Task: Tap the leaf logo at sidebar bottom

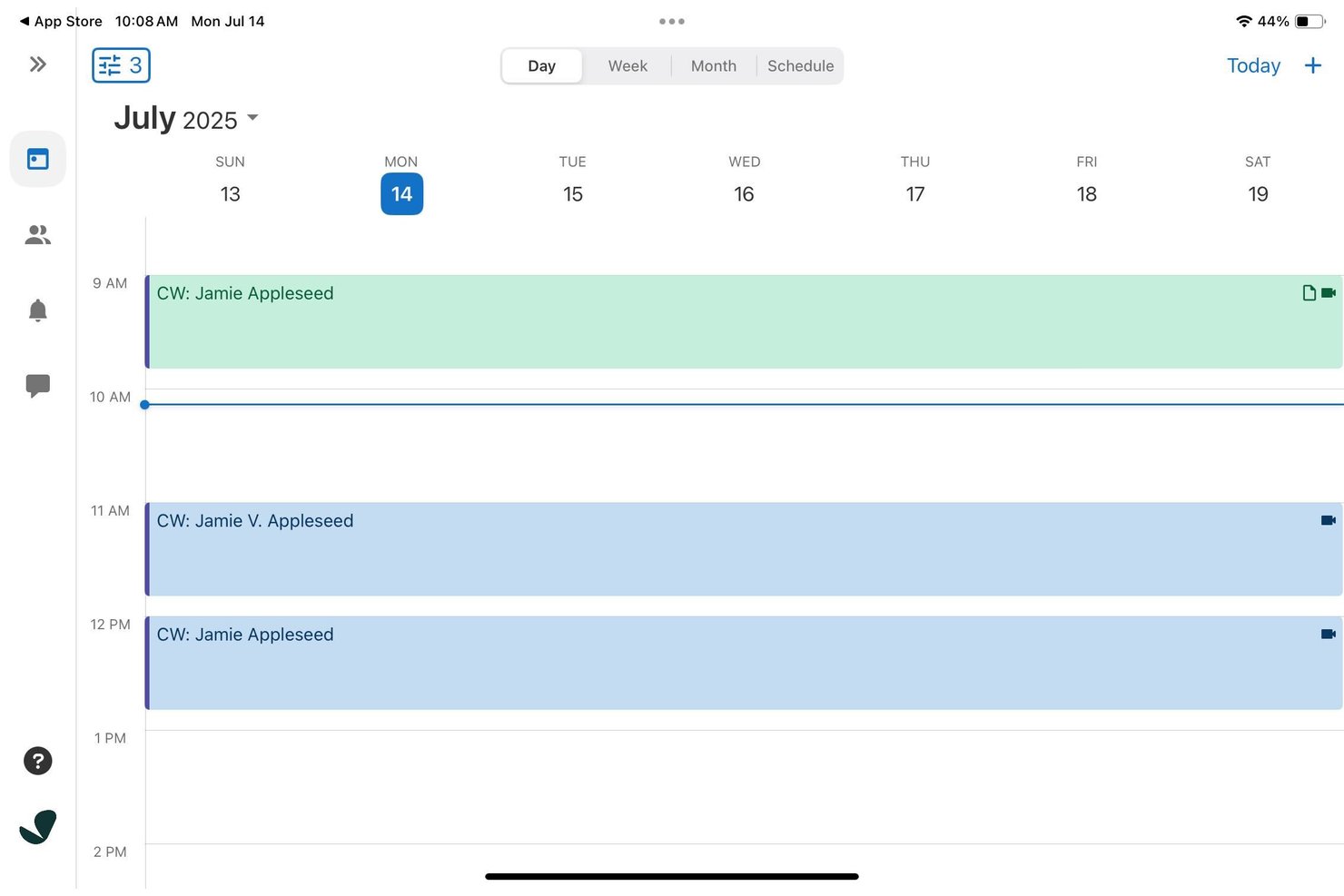Action: point(38,826)
